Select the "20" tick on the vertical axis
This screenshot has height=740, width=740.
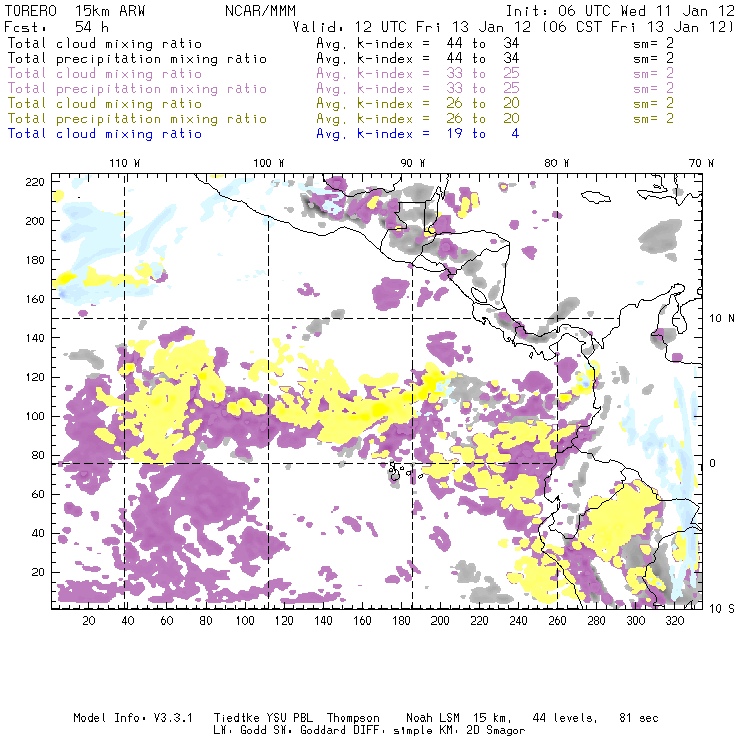pos(38,572)
